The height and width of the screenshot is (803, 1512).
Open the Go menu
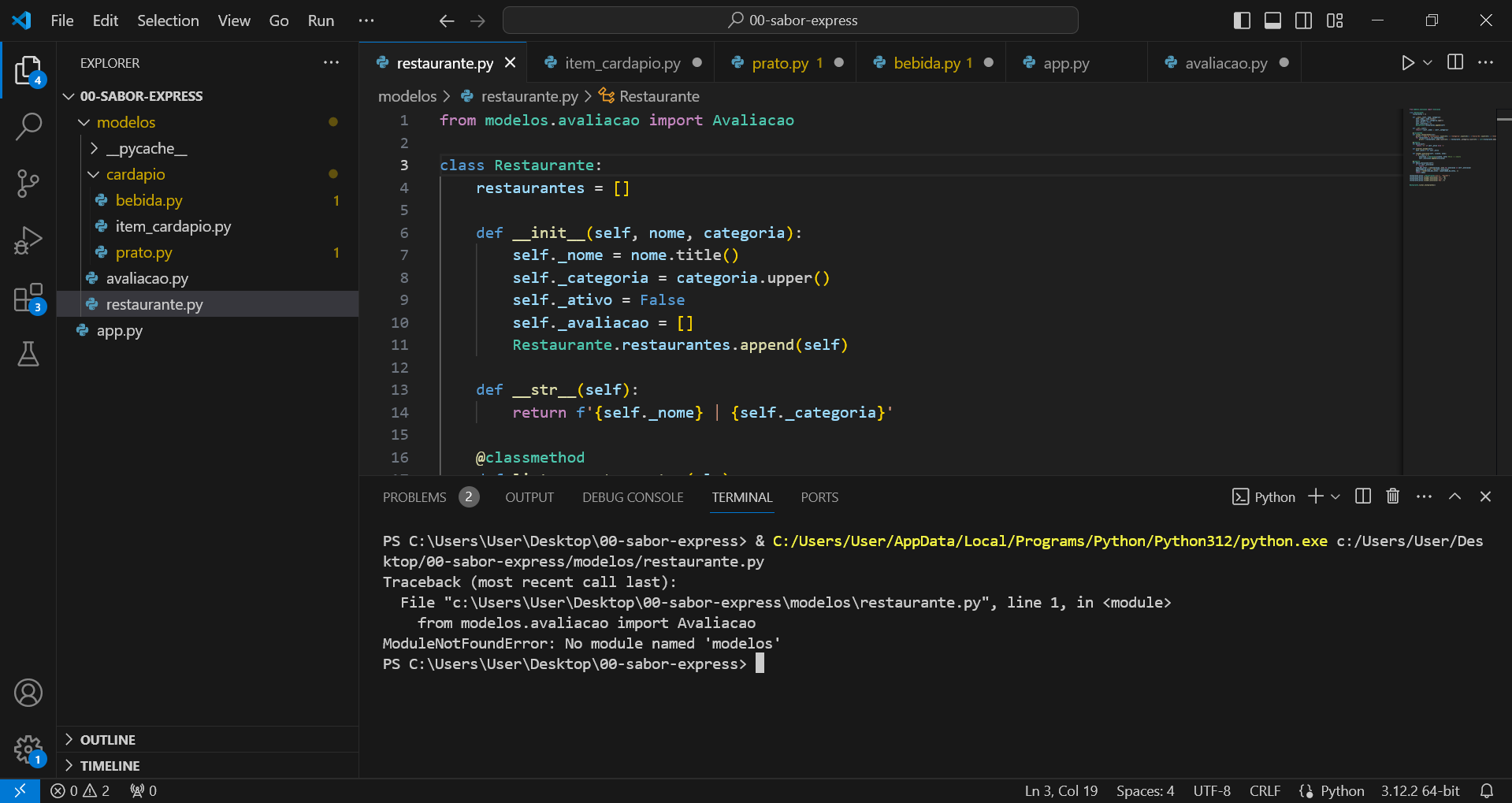pyautogui.click(x=279, y=20)
